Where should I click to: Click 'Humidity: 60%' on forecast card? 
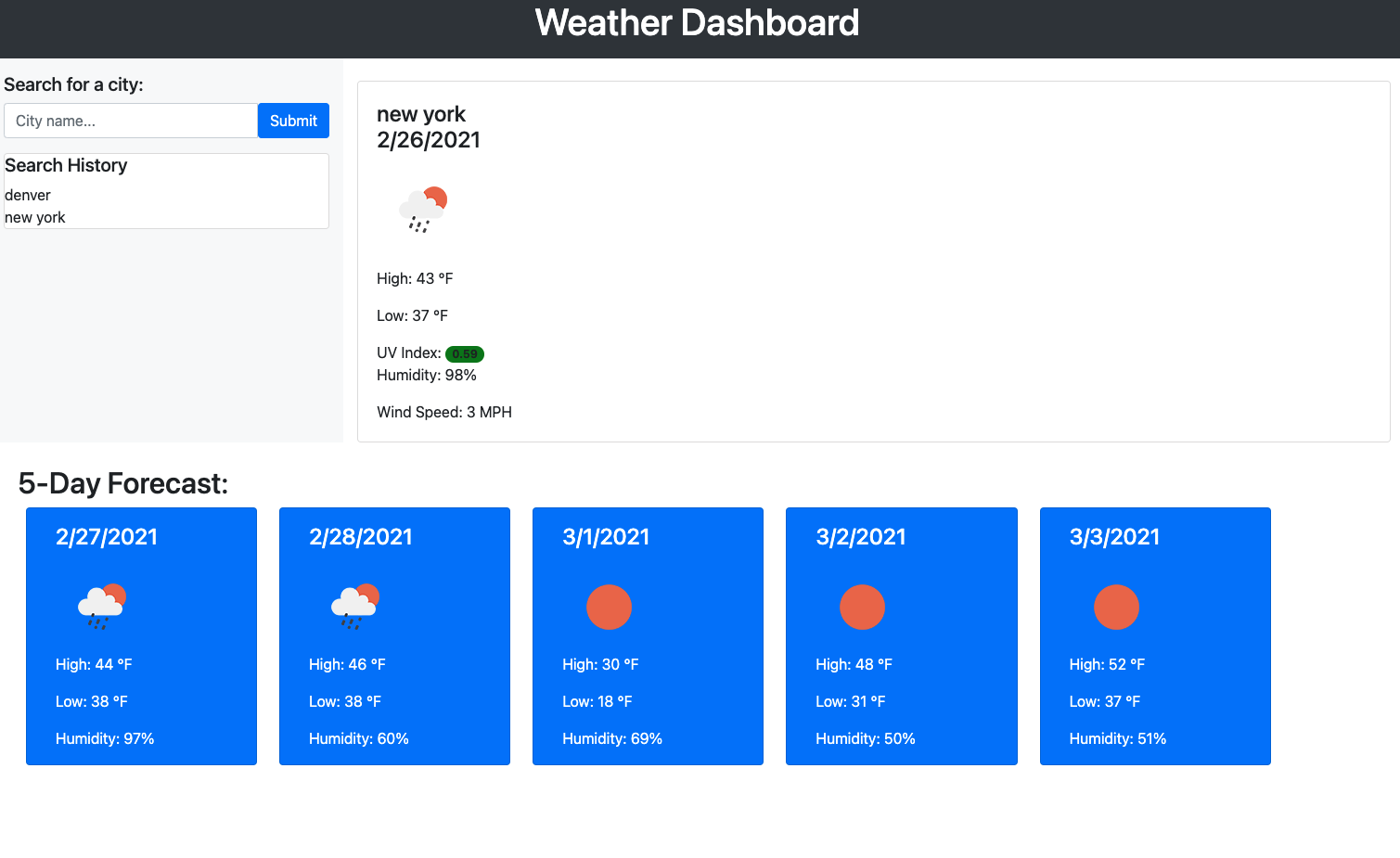tap(359, 738)
